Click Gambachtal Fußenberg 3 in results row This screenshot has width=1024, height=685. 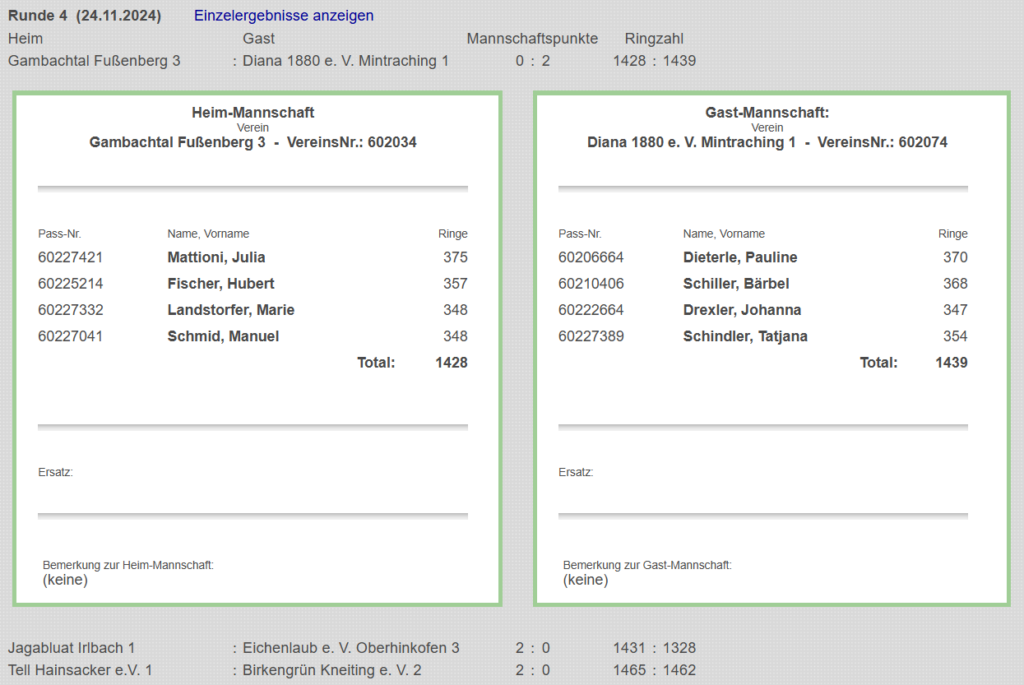94,61
